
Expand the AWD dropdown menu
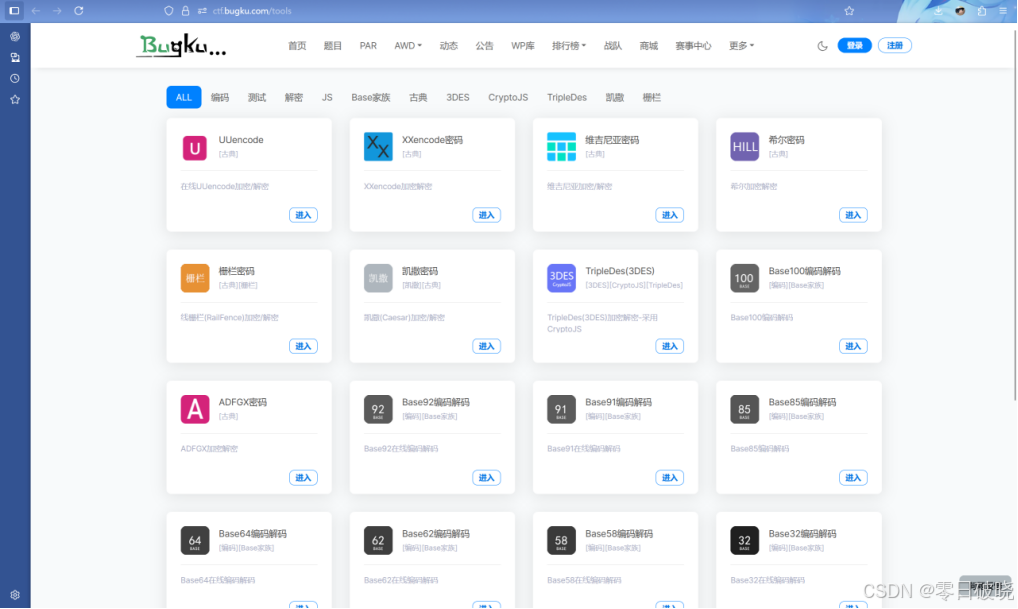408,45
